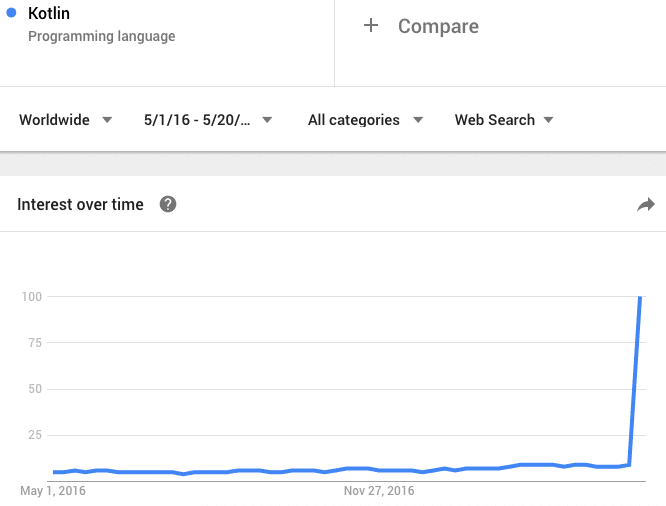Screen dimensions: 666x506
Task: Click the Programming language subtitle
Action: click(x=101, y=37)
